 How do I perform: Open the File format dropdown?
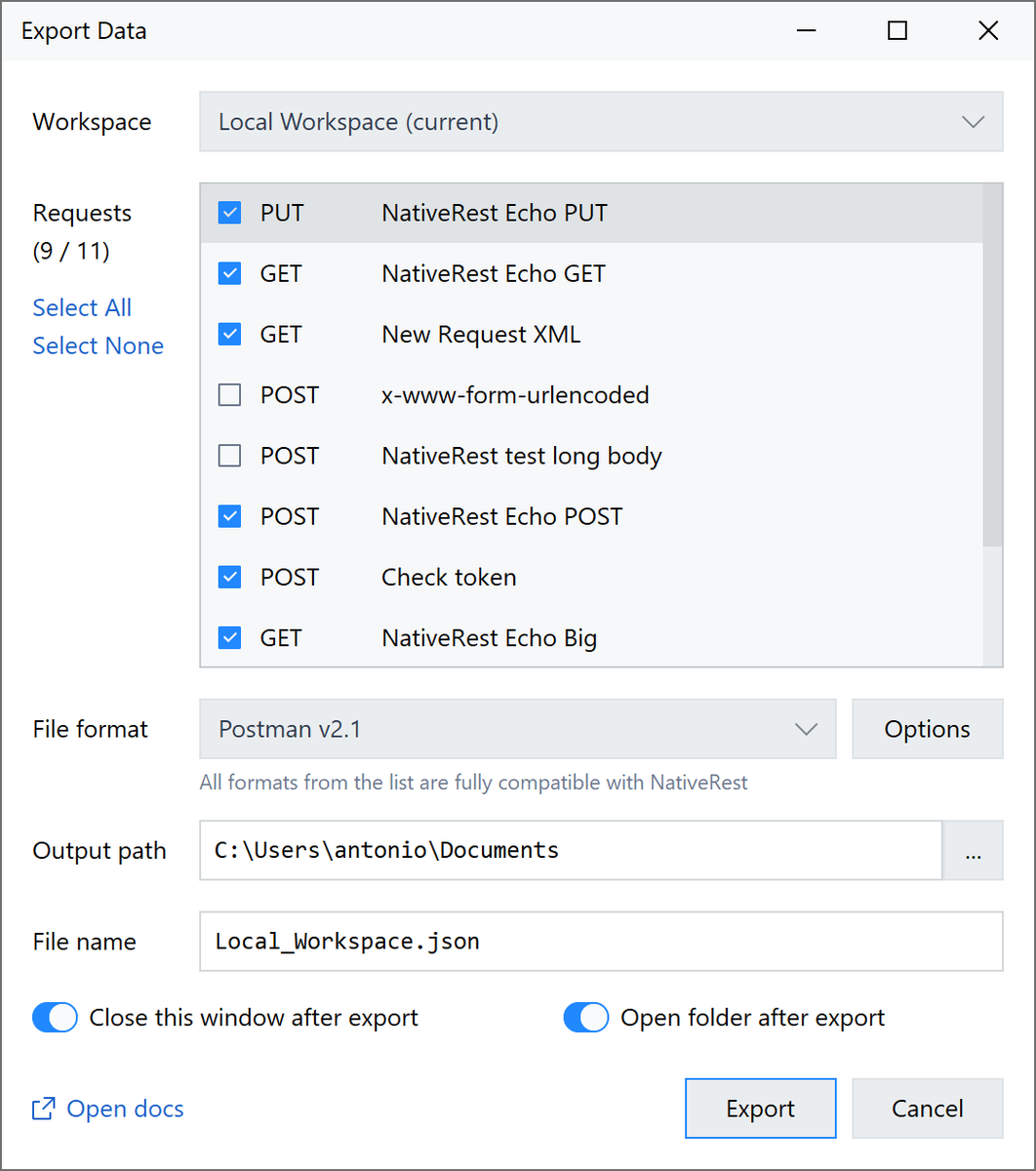[x=518, y=729]
